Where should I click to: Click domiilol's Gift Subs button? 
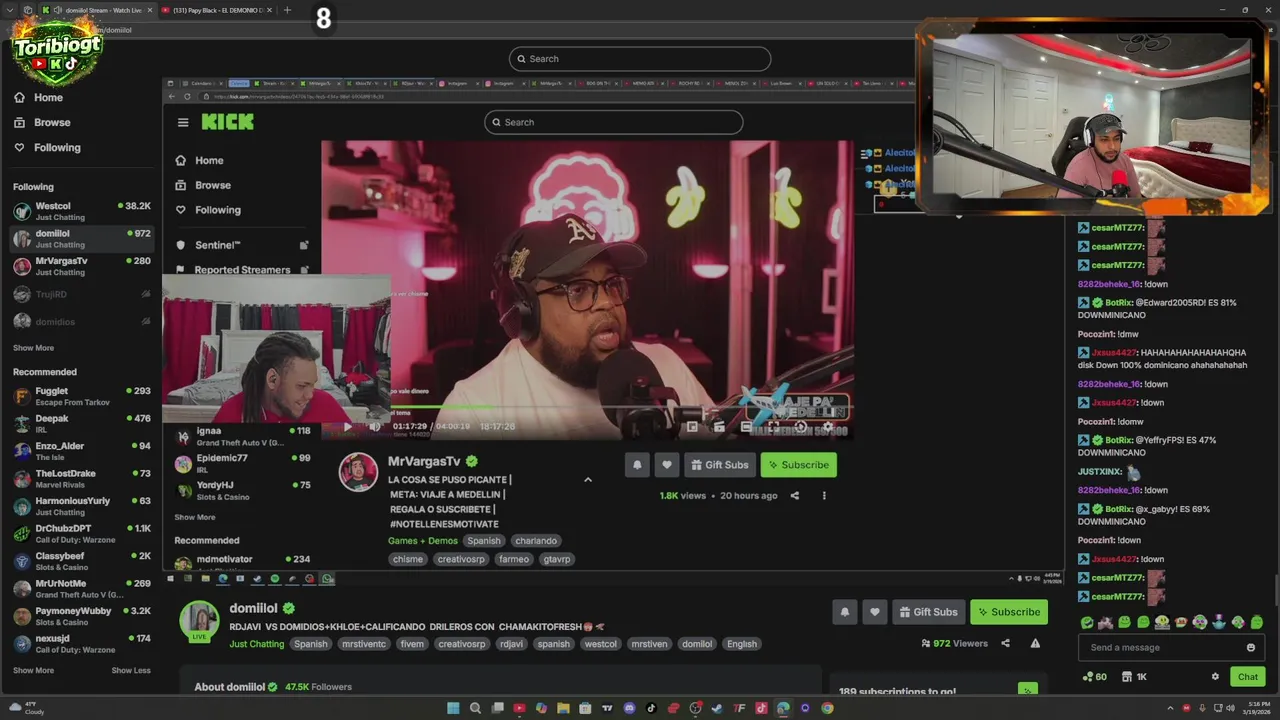tap(929, 612)
